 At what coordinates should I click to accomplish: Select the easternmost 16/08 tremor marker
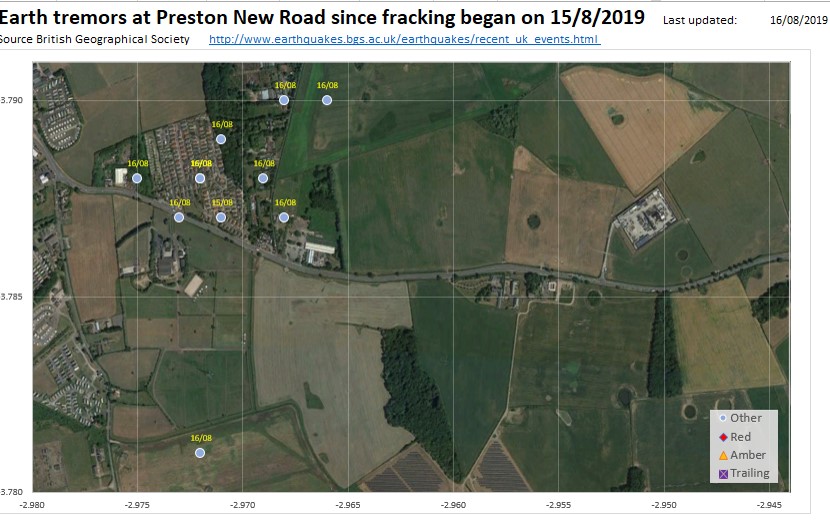coord(327,100)
